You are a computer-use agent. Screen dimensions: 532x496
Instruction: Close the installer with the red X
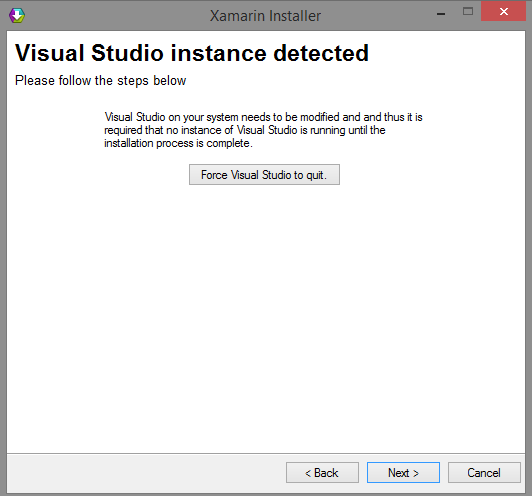tap(504, 12)
